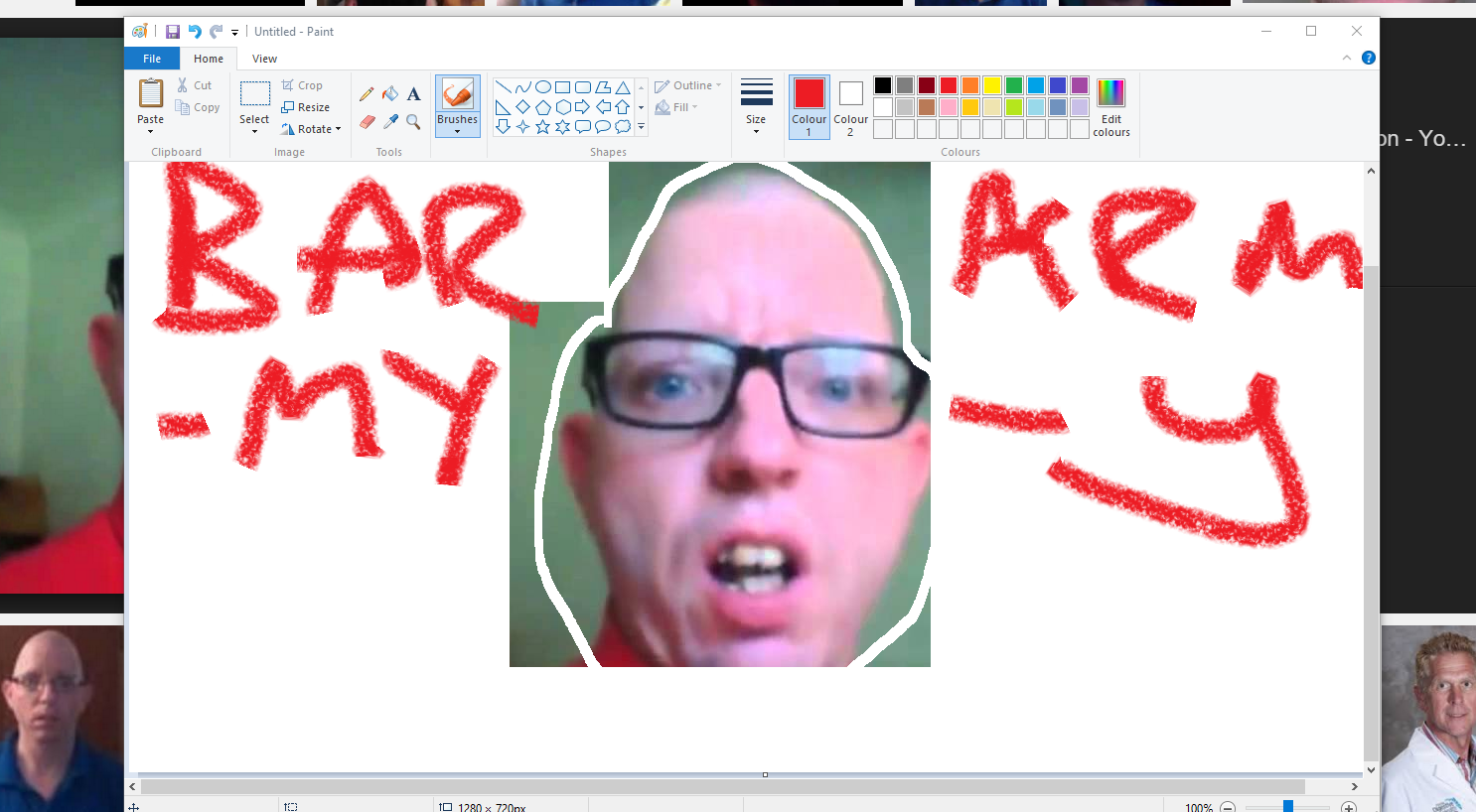Viewport: 1476px width, 812px height.
Task: Pick the pink colour swatch
Action: 949,107
